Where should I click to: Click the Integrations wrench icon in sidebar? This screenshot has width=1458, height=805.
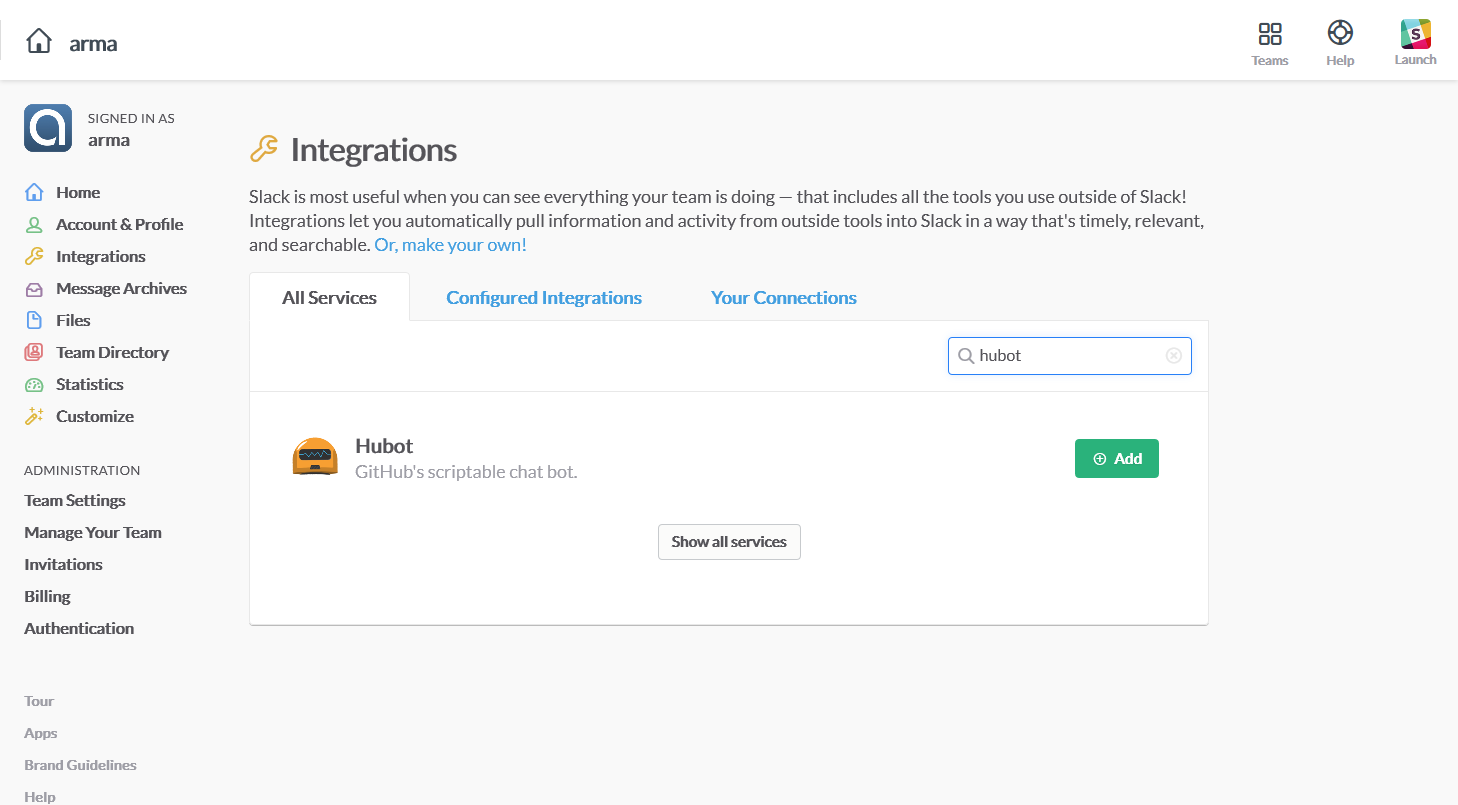34,256
